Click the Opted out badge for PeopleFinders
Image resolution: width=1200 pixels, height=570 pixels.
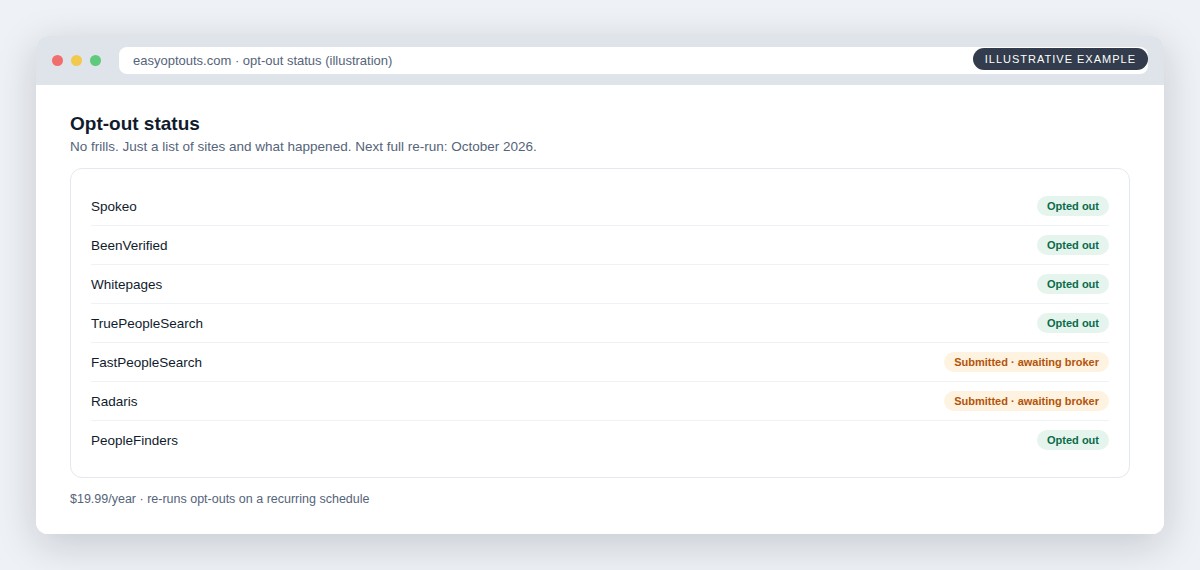(x=1073, y=440)
